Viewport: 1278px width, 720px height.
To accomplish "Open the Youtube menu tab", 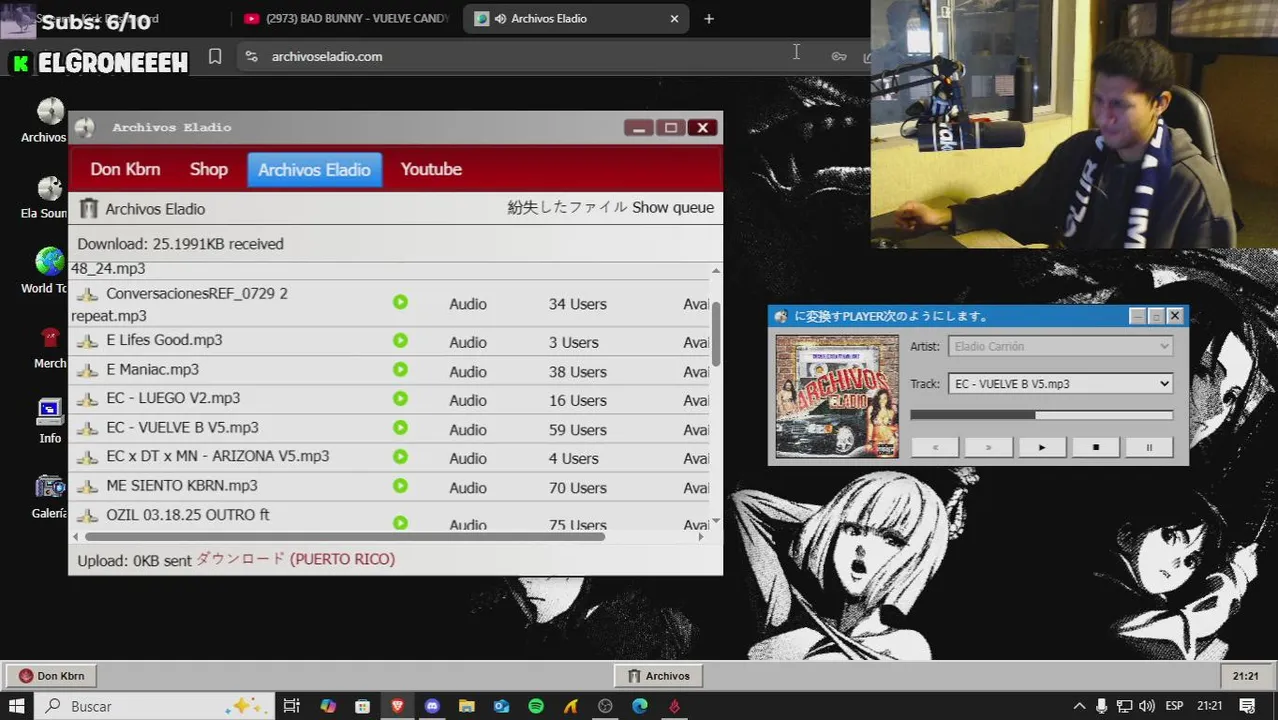I will tap(431, 169).
